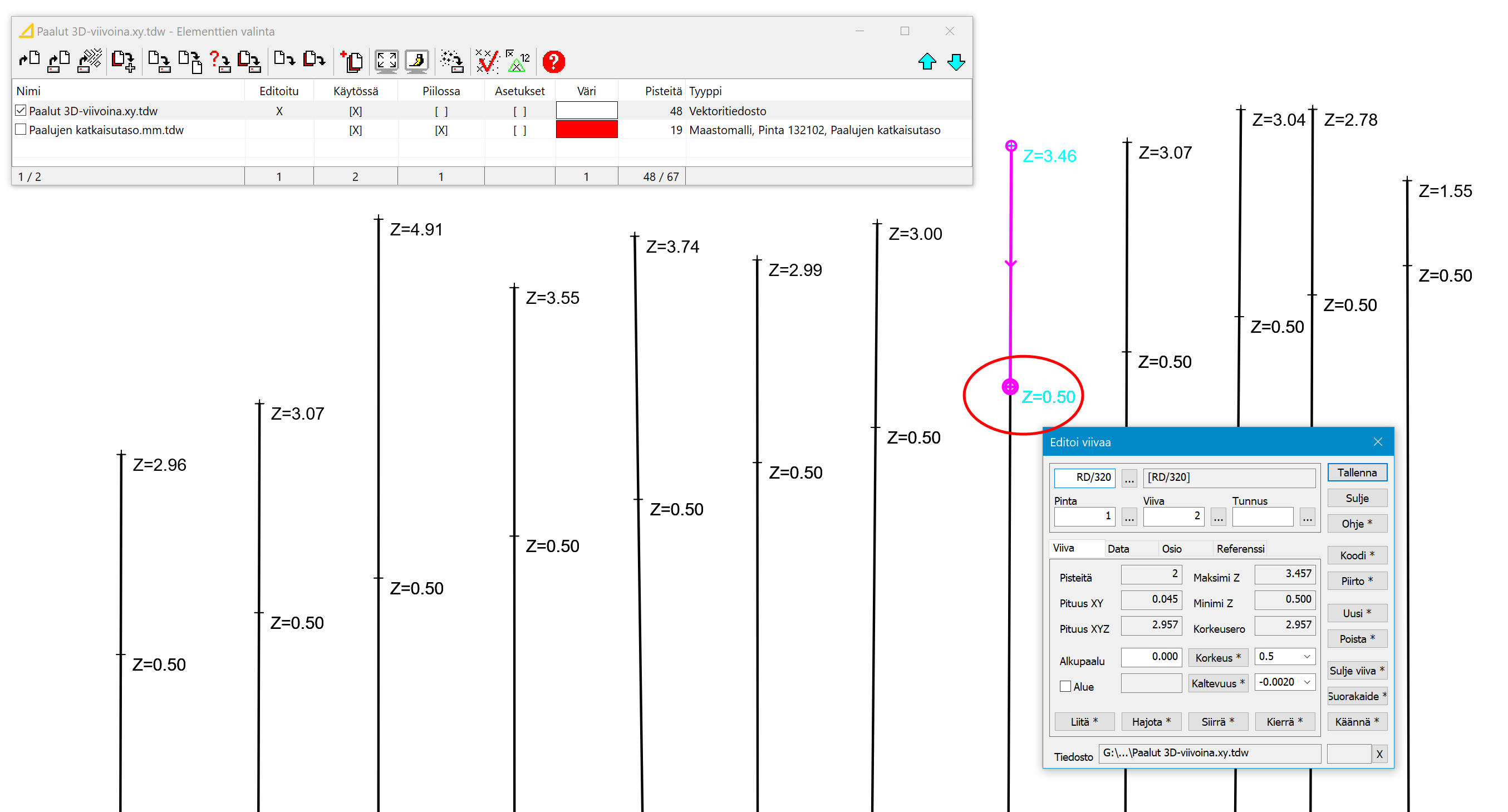Click the fit-to-screen monitor icon
The image size is (1508, 812).
click(x=386, y=61)
